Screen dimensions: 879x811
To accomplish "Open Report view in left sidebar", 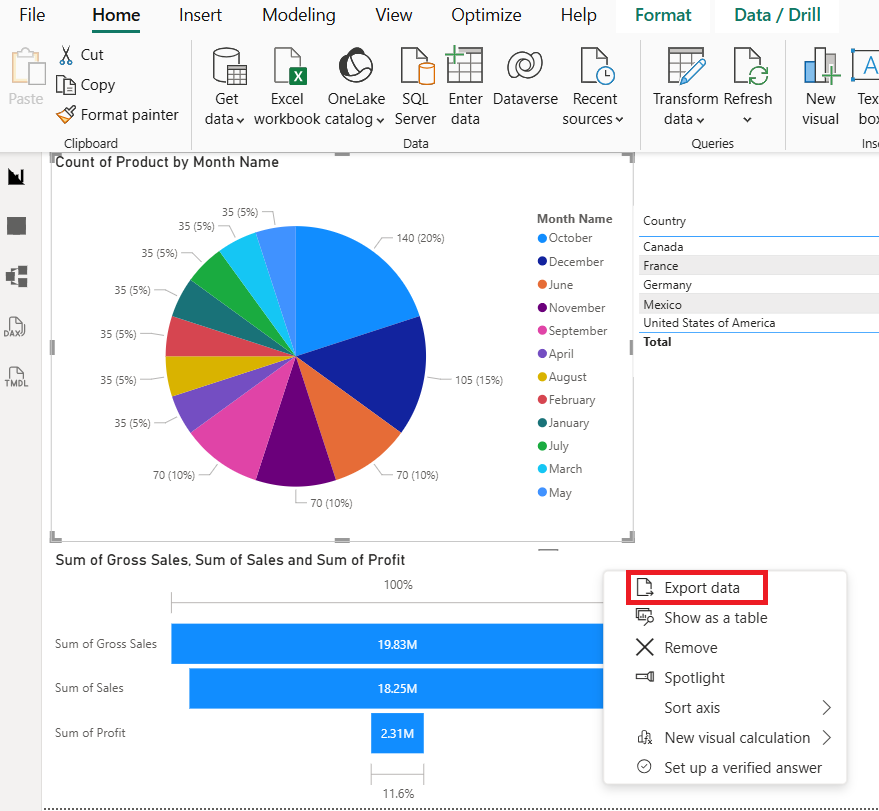I will click(x=16, y=177).
